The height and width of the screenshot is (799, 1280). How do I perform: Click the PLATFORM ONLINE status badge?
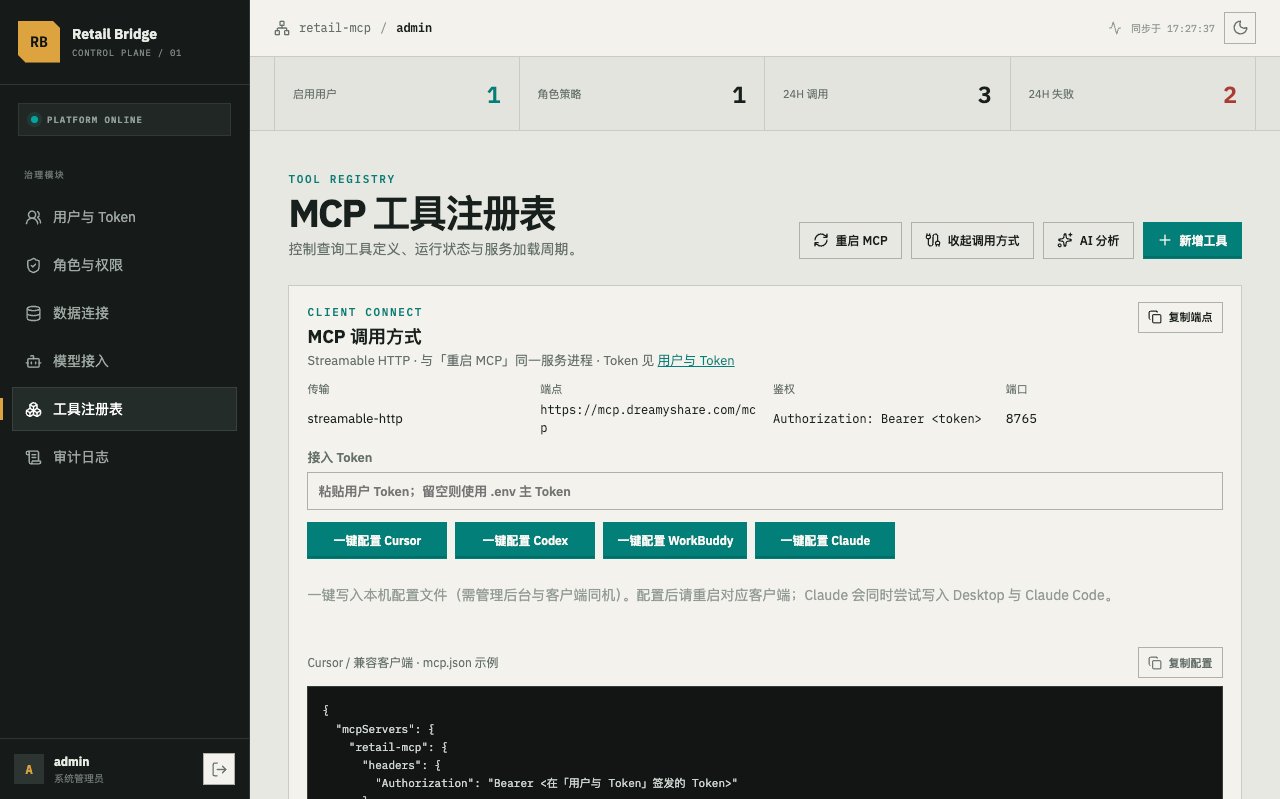(124, 119)
